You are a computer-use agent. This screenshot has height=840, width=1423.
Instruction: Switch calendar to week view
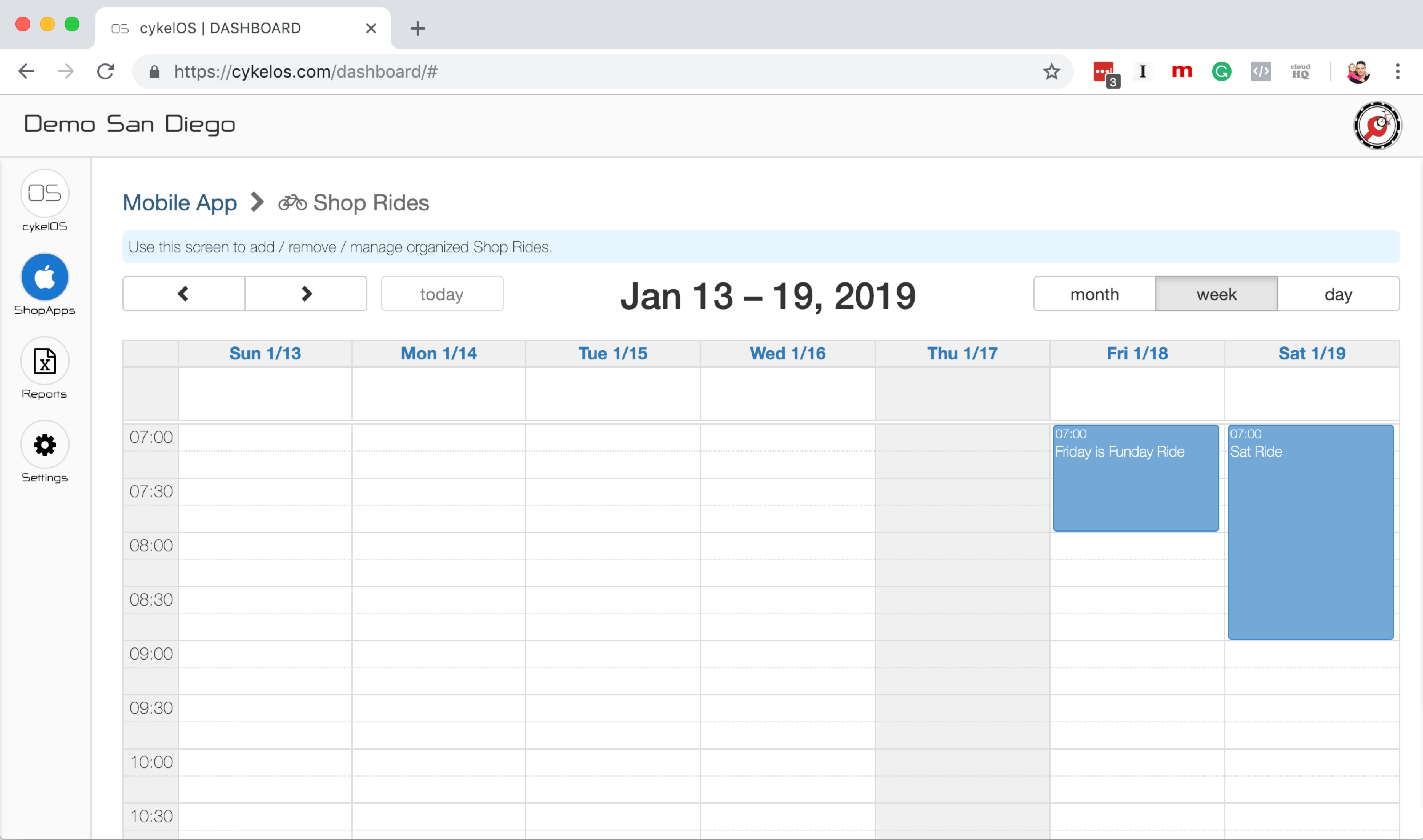tap(1217, 294)
